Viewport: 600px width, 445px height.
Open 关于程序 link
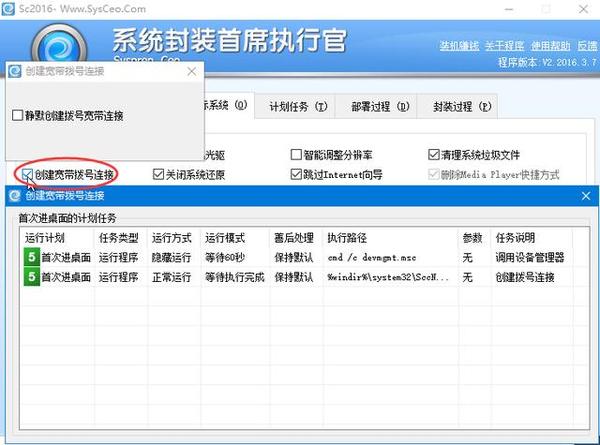pos(504,46)
